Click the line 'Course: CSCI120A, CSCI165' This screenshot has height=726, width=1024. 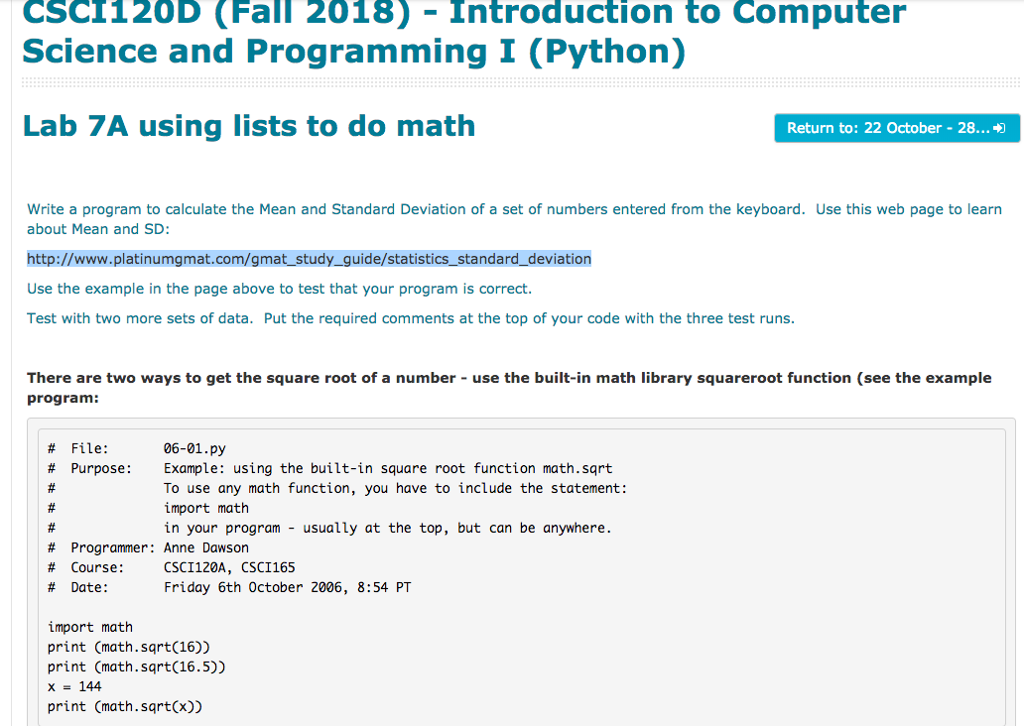pos(171,567)
